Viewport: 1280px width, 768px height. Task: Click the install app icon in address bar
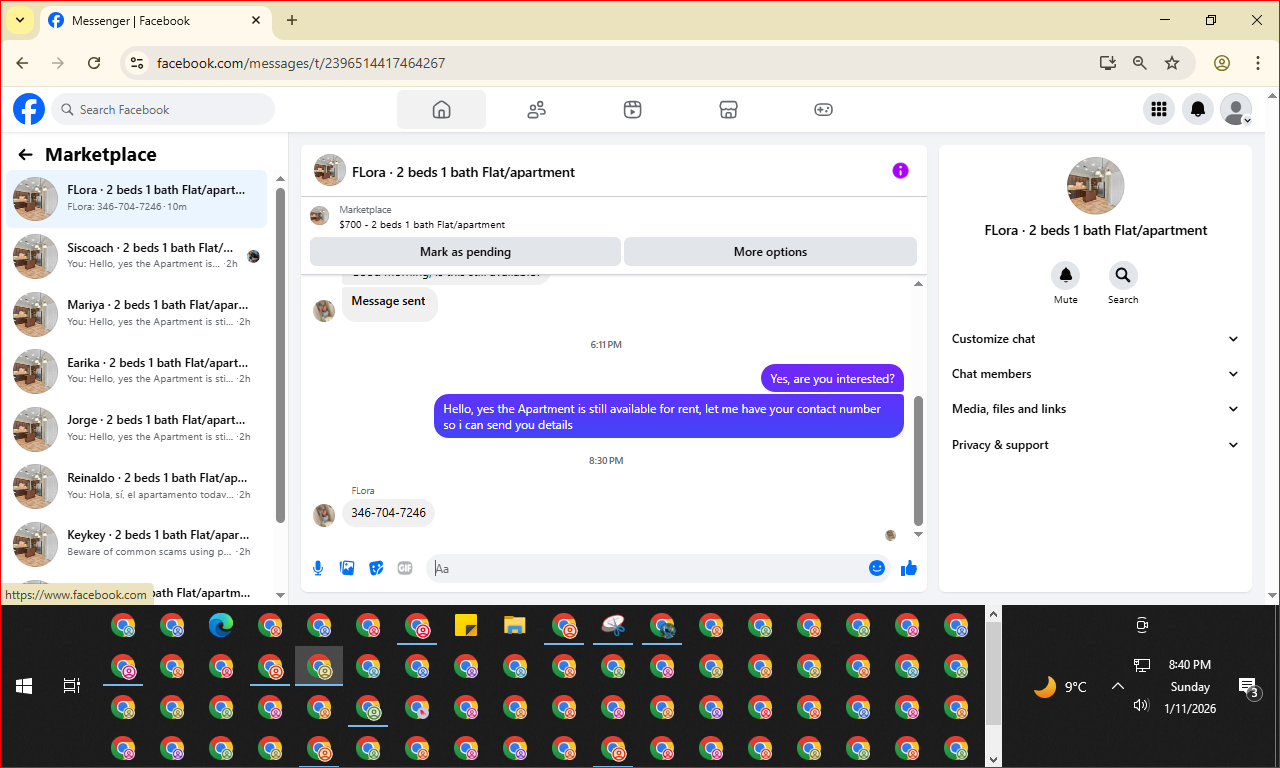(1107, 63)
